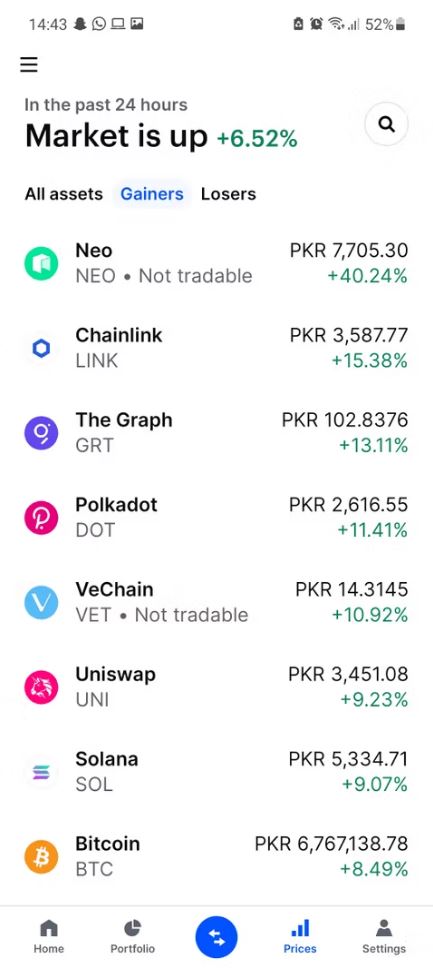433x968 pixels.
Task: Tap the Solana logo icon
Action: coord(41,772)
